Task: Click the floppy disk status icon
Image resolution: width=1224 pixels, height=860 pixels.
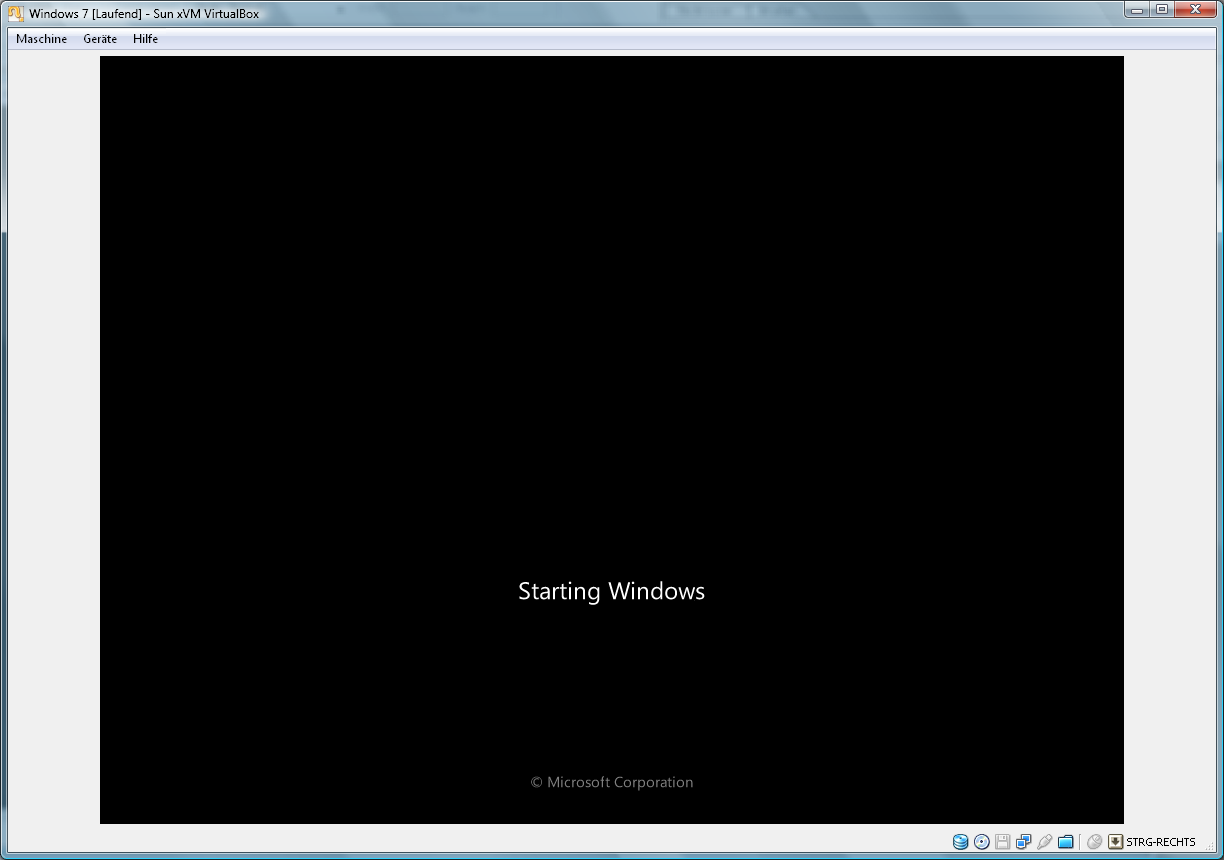Action: 1003,842
